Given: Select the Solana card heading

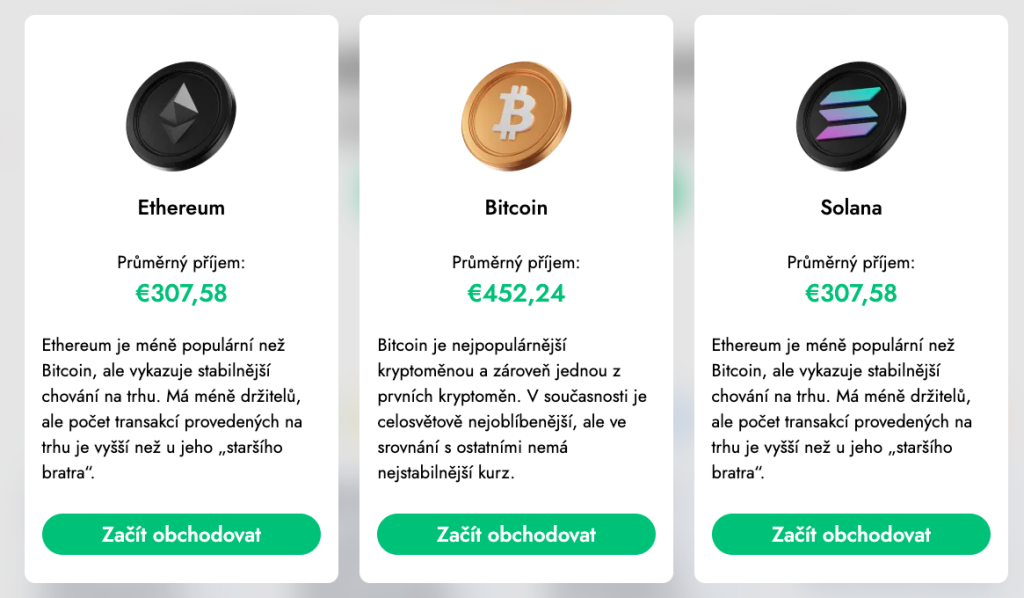Looking at the screenshot, I should (850, 208).
